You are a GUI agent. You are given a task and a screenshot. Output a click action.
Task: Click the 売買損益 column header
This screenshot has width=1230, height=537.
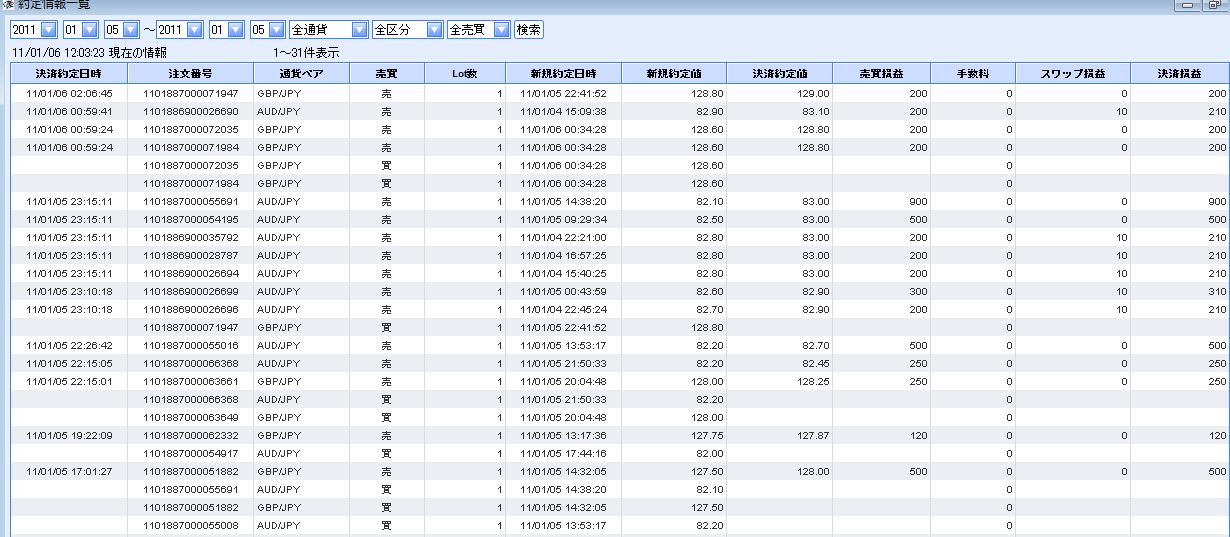click(881, 74)
